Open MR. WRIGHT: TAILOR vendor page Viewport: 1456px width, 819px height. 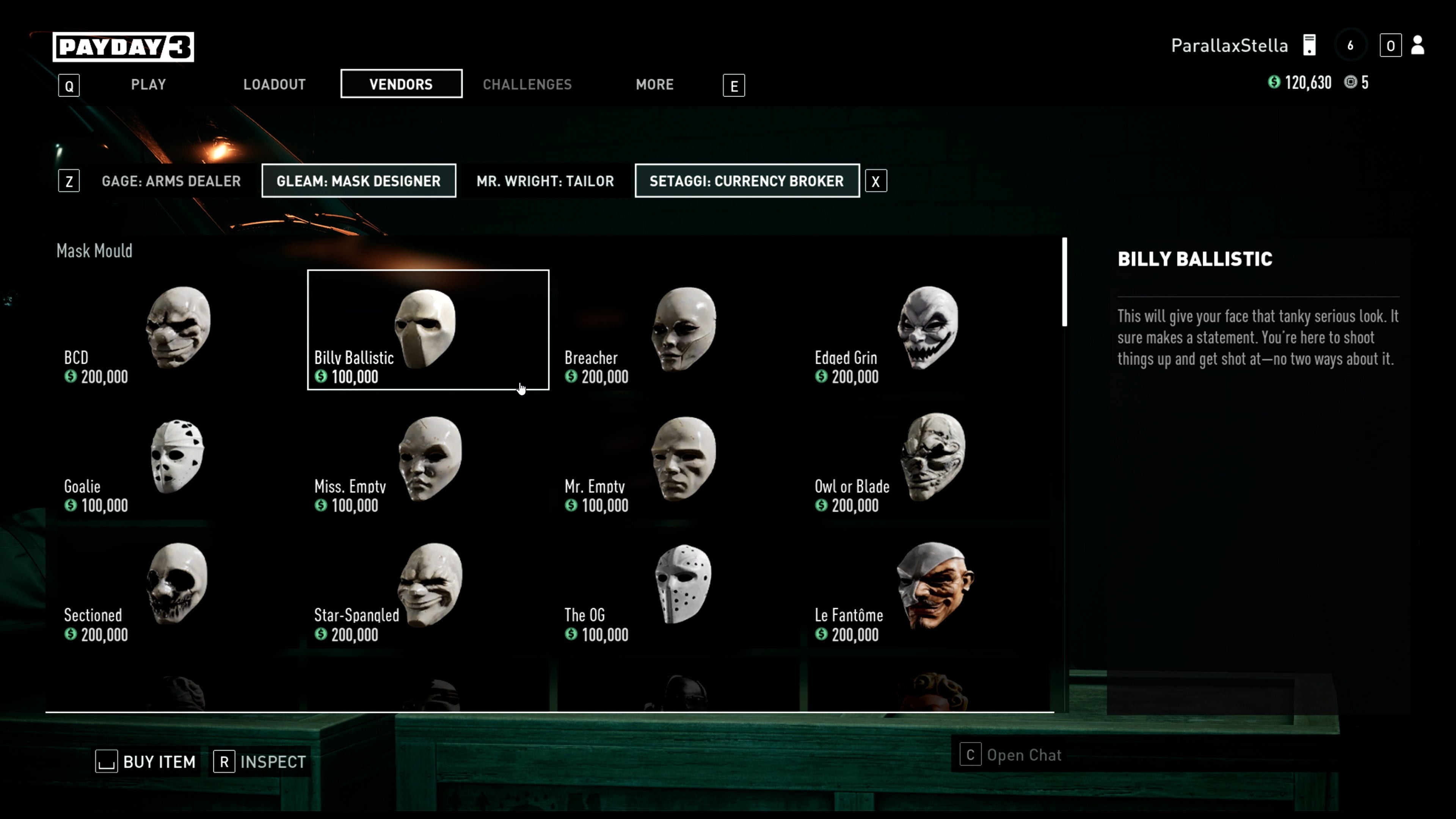[x=545, y=181]
